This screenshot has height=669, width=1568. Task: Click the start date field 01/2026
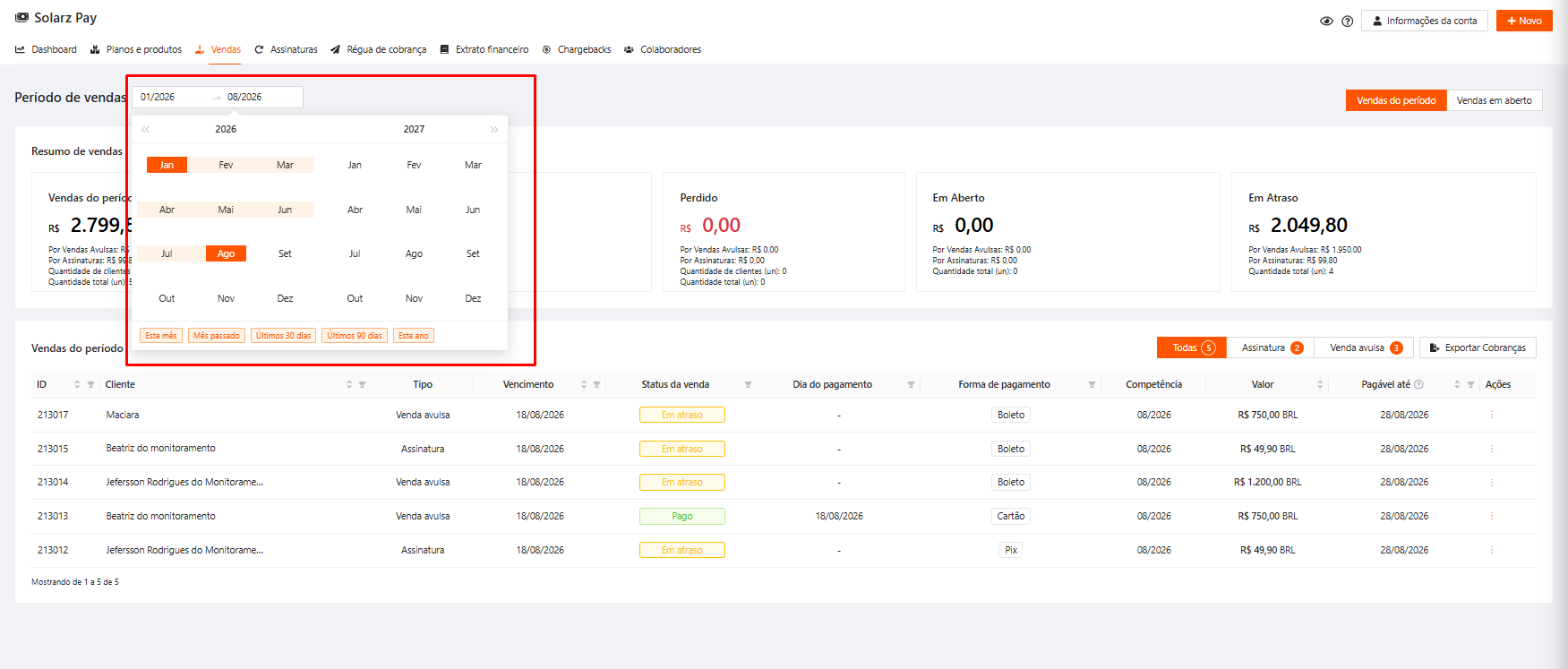tap(171, 97)
